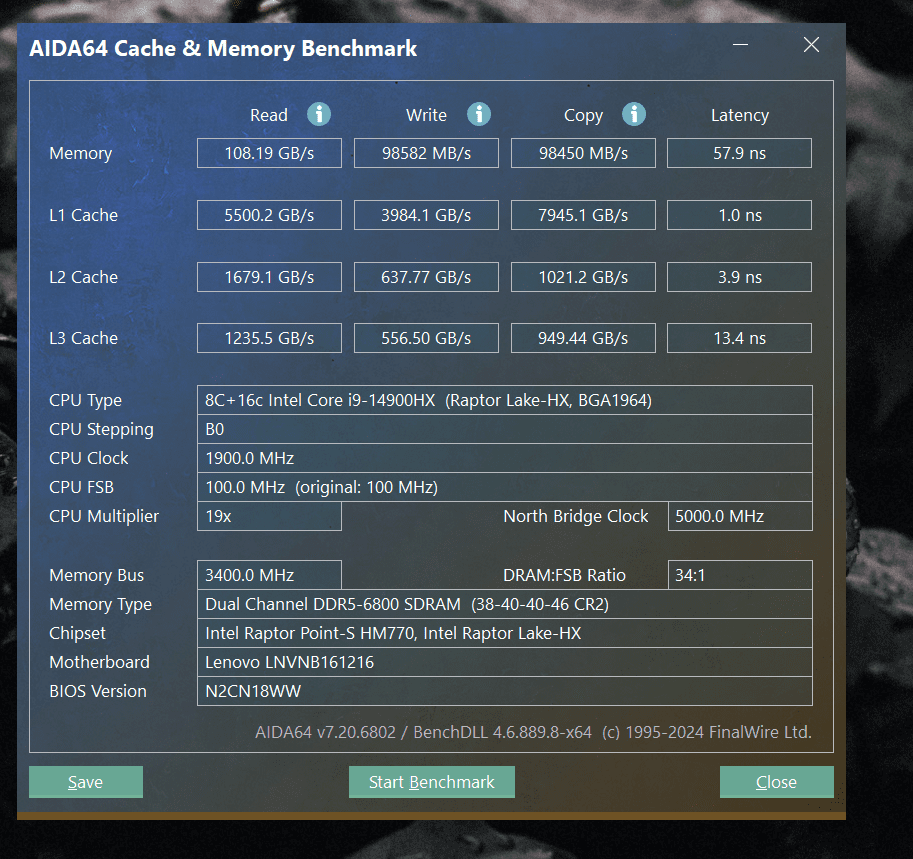Select L1 Cache latency 1.0 ns
The width and height of the screenshot is (913, 859).
739,215
